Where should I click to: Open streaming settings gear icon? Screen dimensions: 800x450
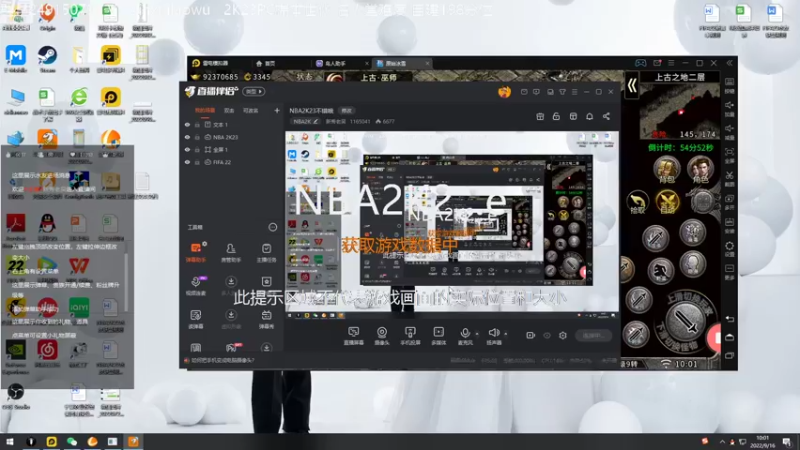[563, 335]
